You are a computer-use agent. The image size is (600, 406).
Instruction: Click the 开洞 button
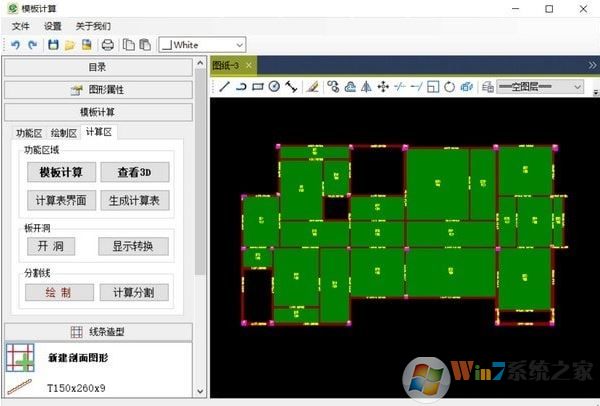pyautogui.click(x=51, y=246)
